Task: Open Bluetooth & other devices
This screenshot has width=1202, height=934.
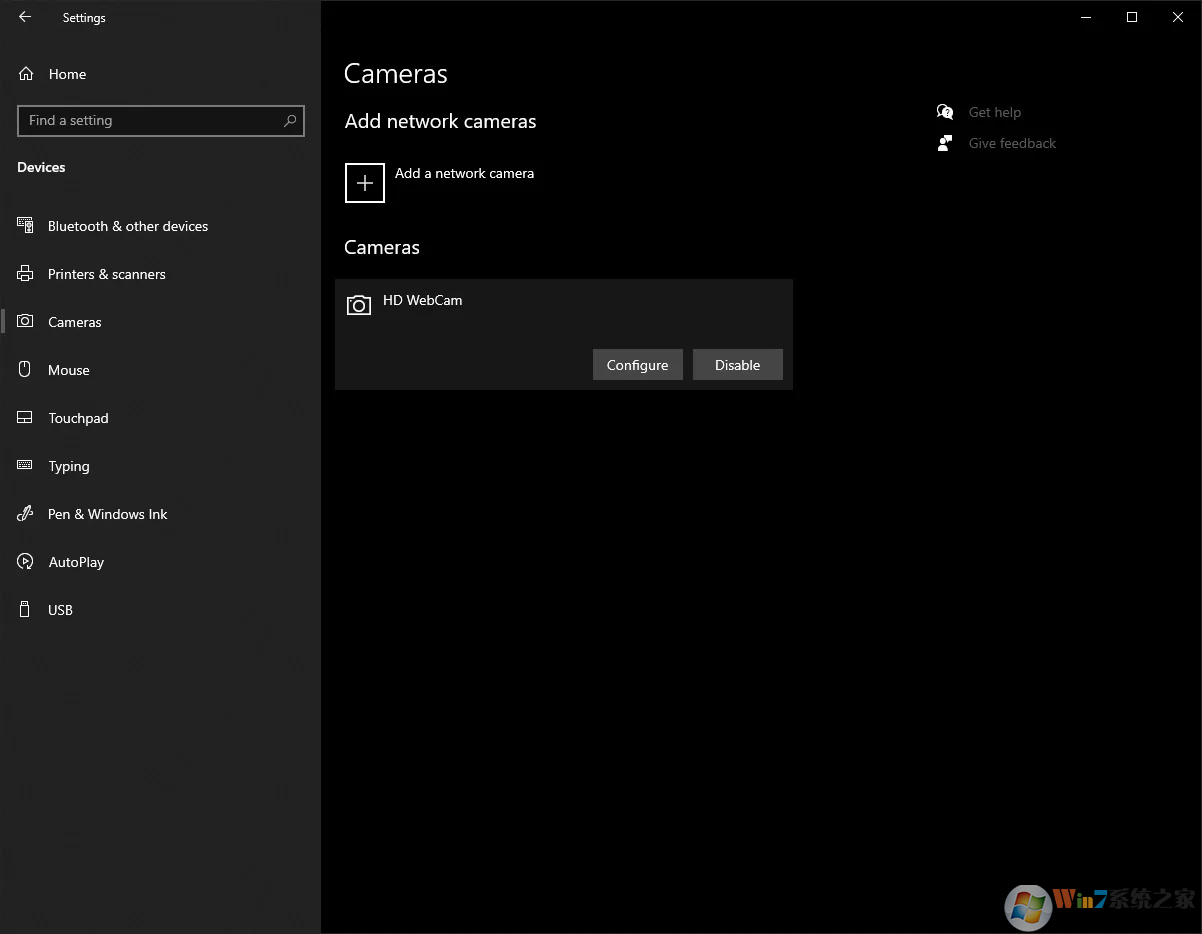Action: pos(127,226)
